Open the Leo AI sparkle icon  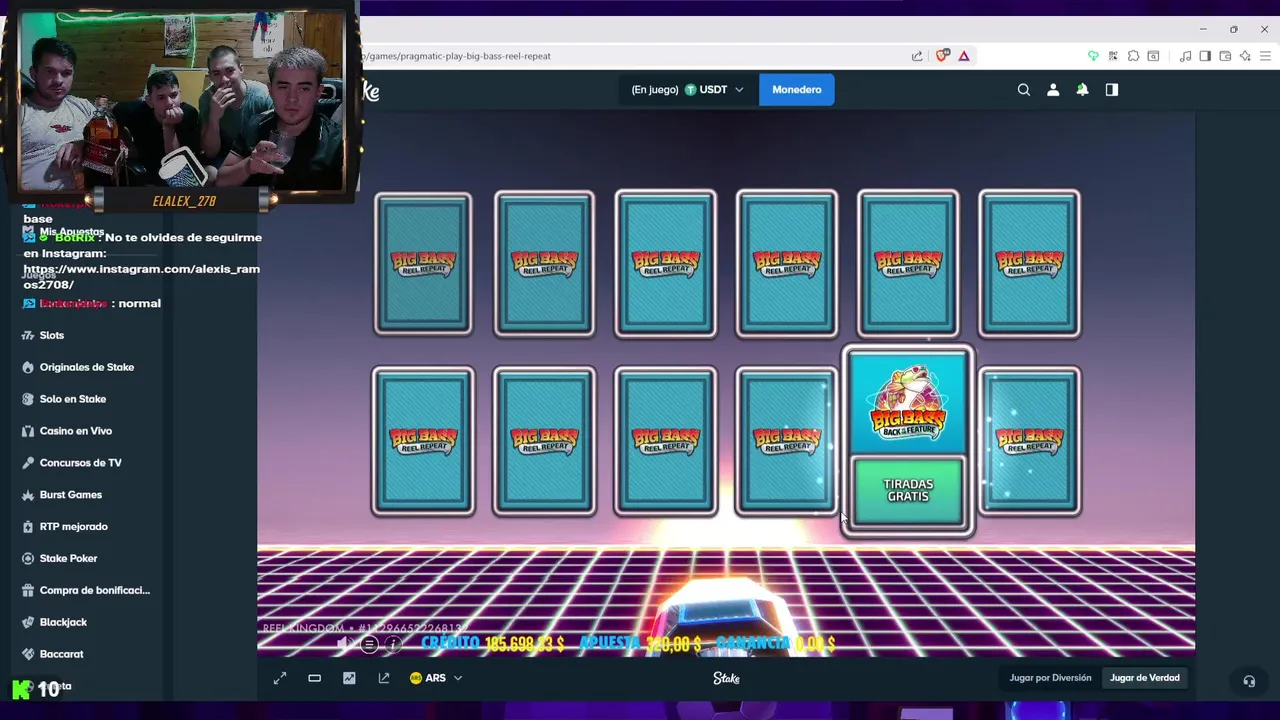(1245, 56)
